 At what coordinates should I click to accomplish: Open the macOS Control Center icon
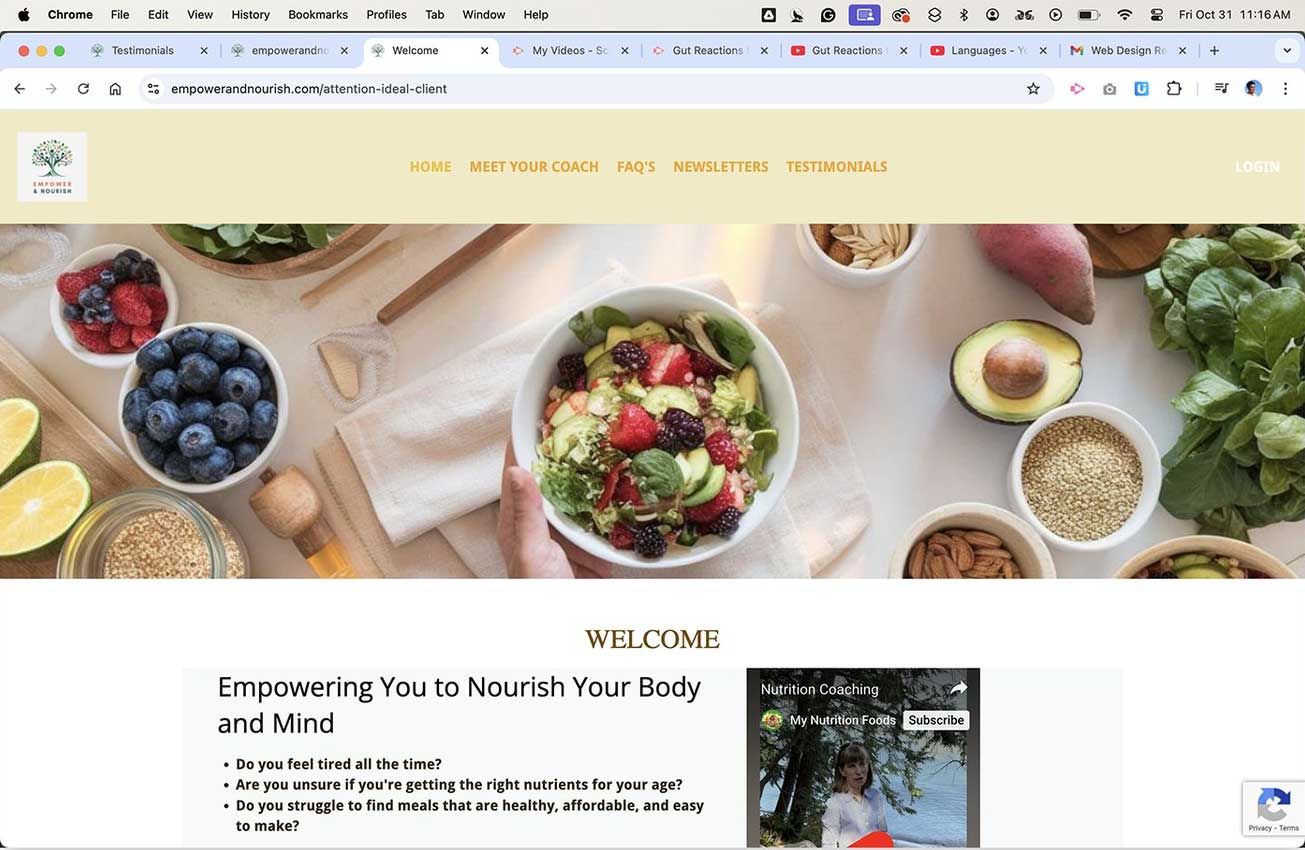1157,15
